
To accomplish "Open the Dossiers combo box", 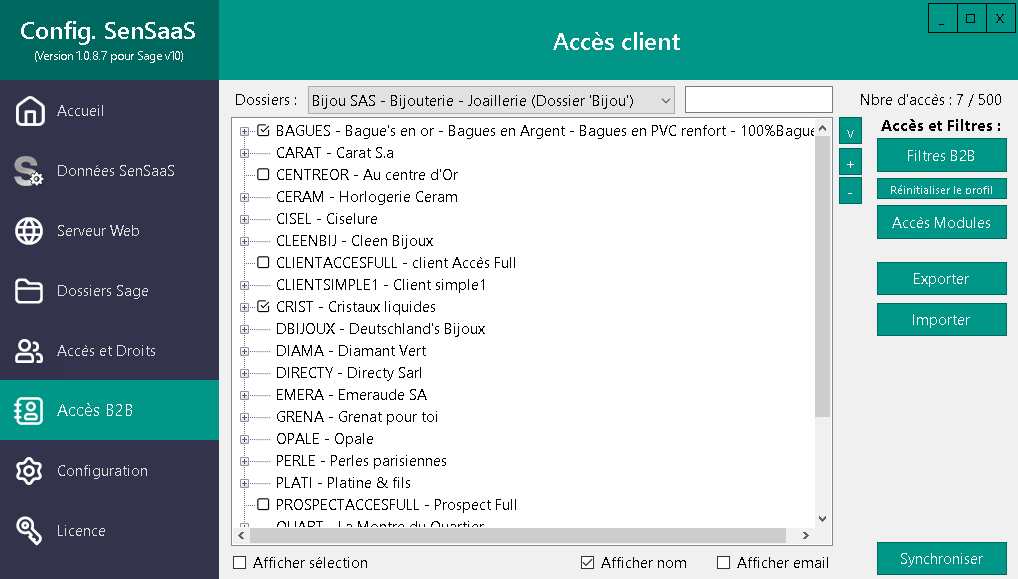I will click(491, 101).
